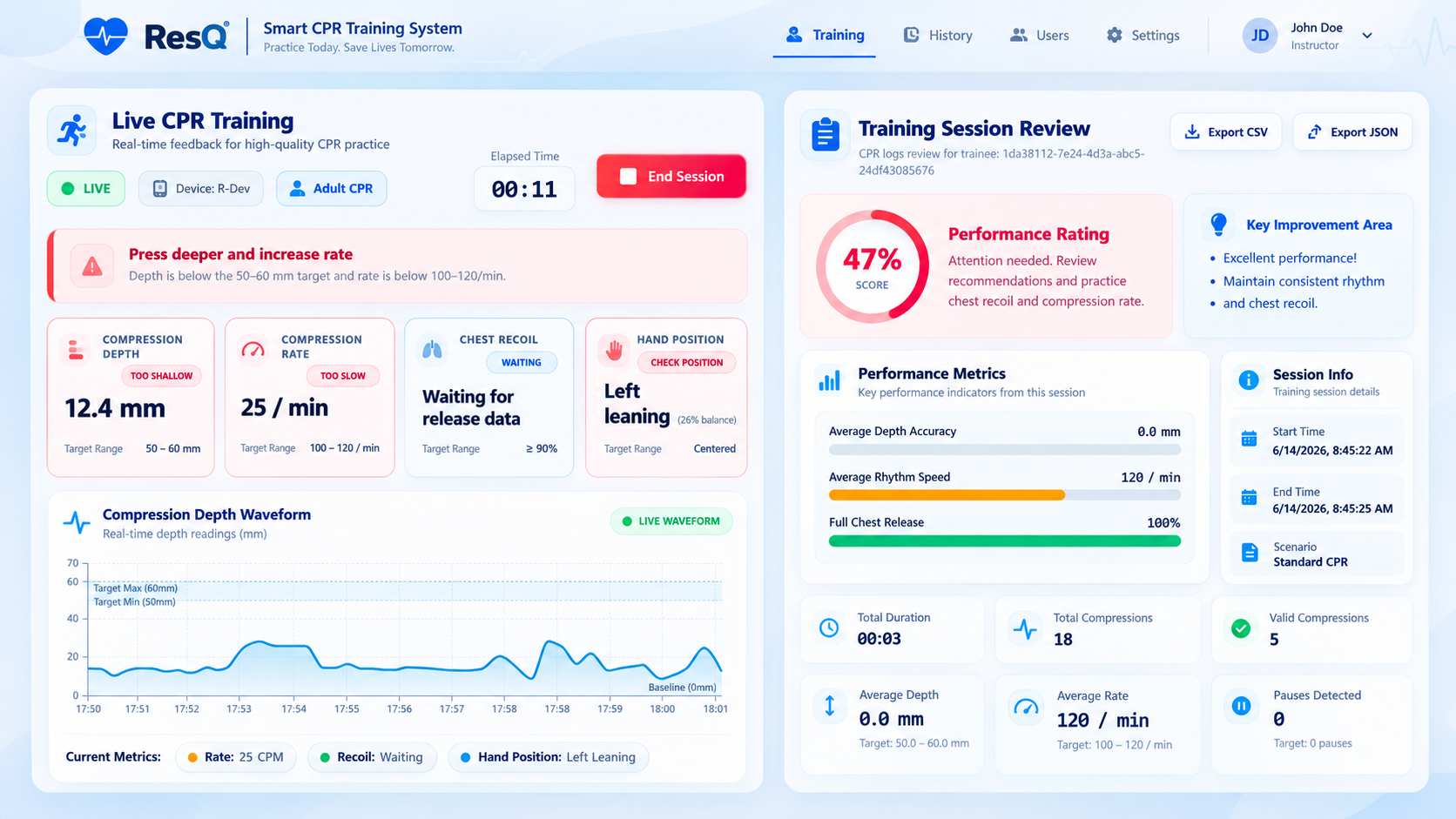The height and width of the screenshot is (819, 1456).
Task: Click the Export JSON button
Action: point(1352,131)
